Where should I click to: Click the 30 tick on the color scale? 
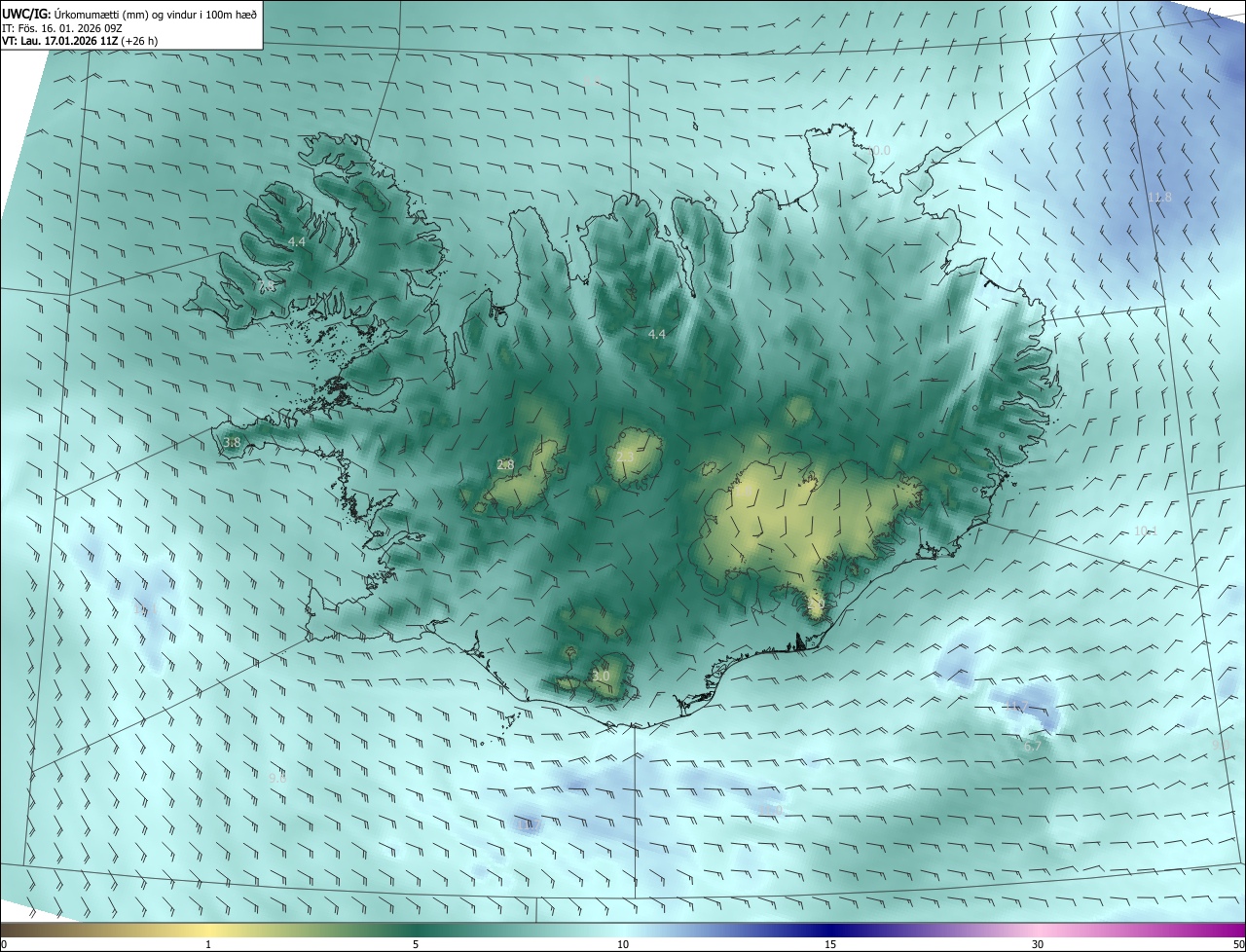1038,944
